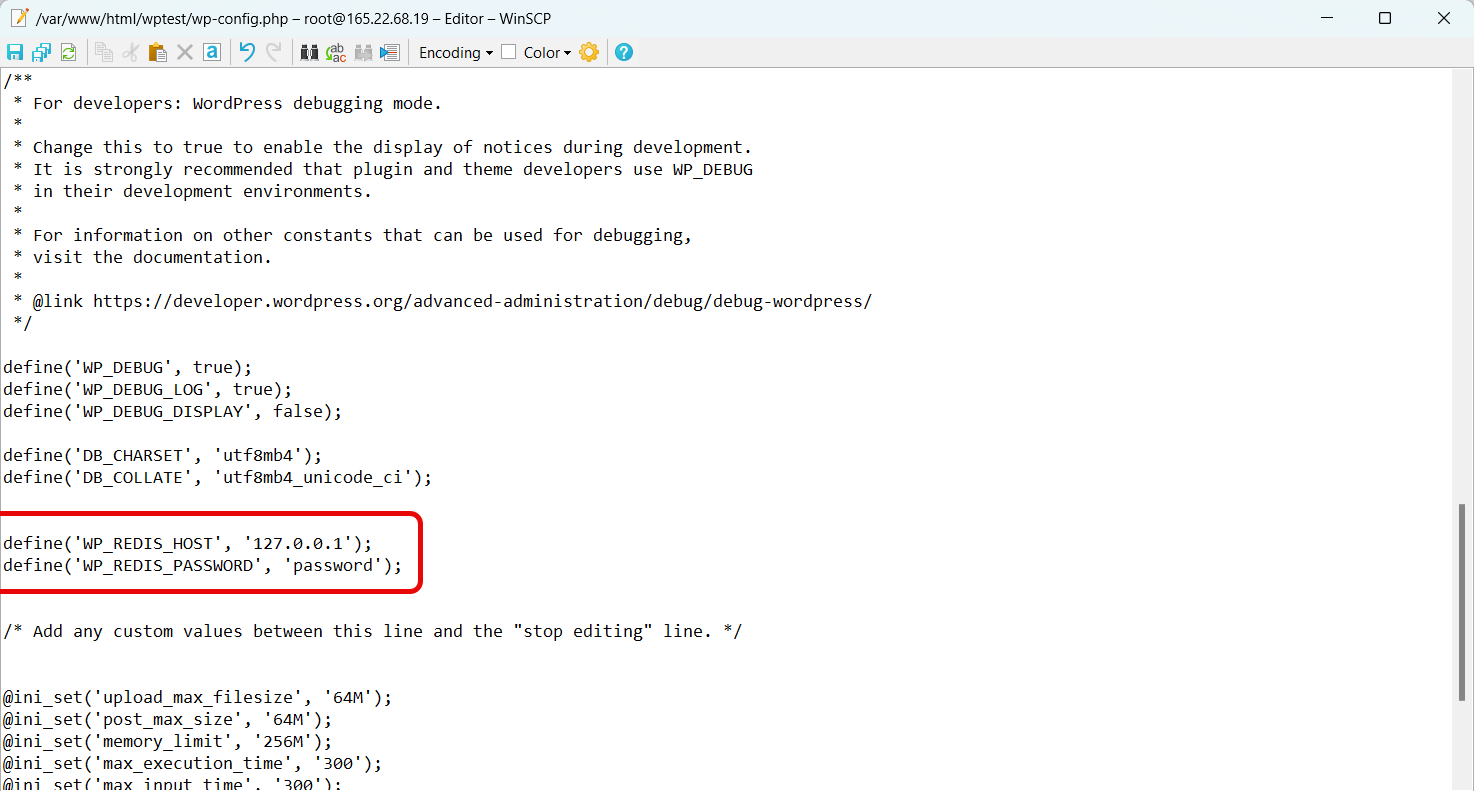Click the vertical scrollbar thumb

tap(1464, 600)
